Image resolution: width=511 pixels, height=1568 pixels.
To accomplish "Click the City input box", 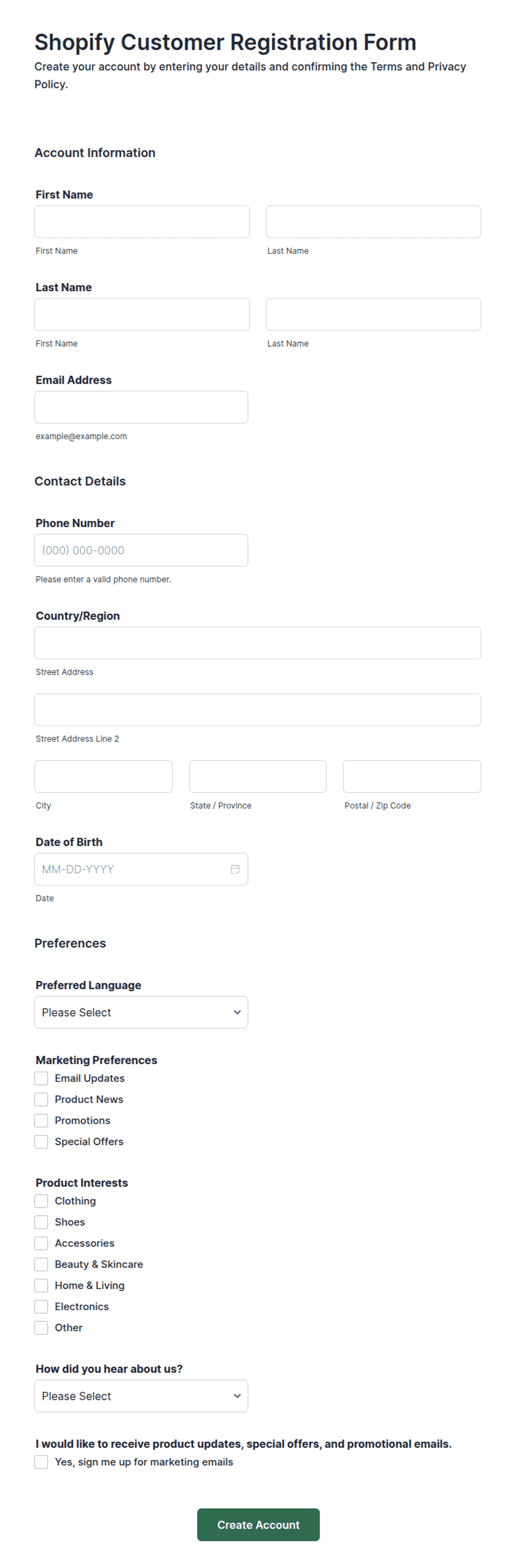I will (103, 777).
